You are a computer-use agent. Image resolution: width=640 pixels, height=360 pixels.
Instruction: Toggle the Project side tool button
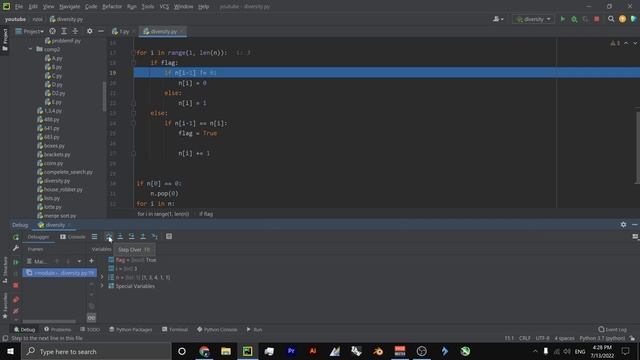[x=5, y=40]
